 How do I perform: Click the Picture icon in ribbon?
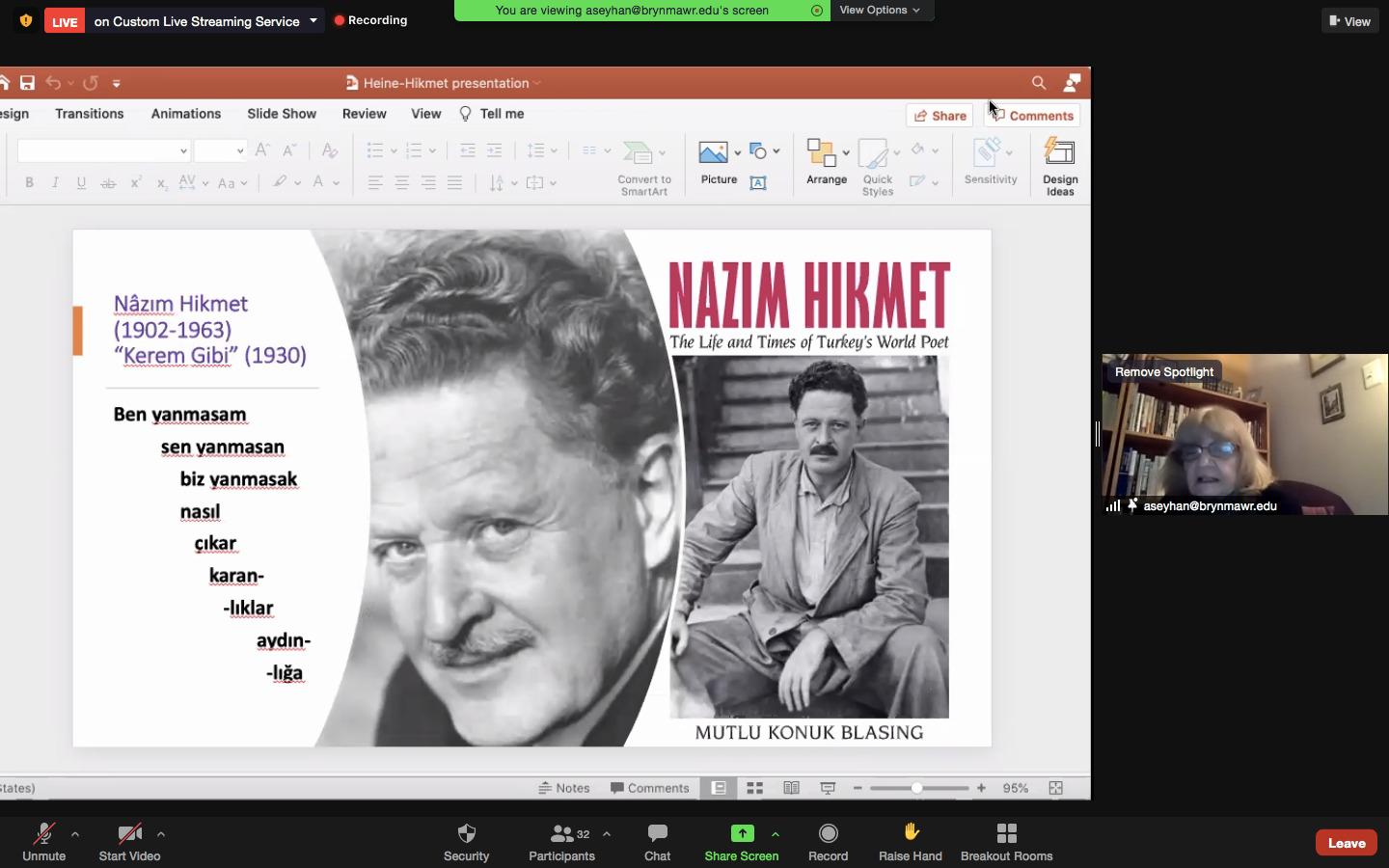[713, 152]
